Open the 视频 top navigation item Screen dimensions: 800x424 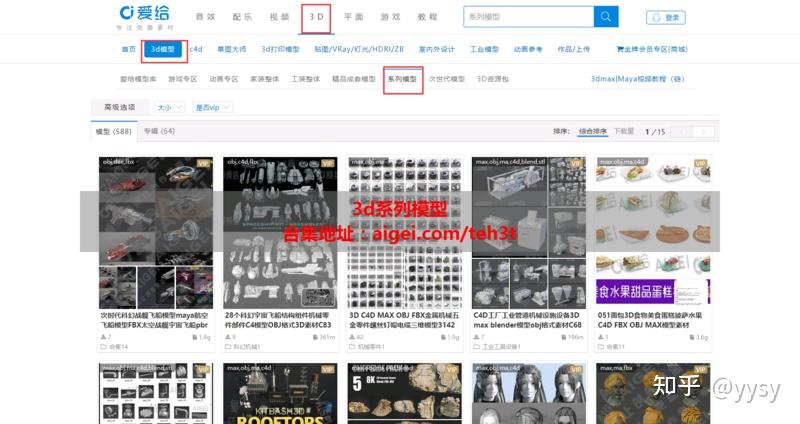click(x=280, y=17)
